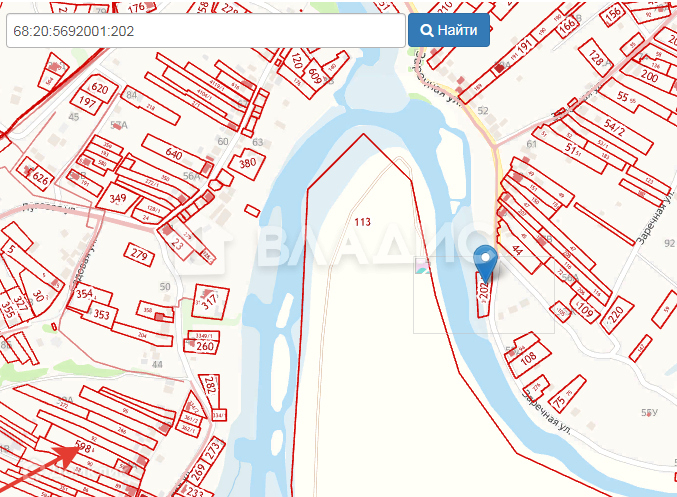Select parcel 44 near Заречная street
Image resolution: width=677 pixels, height=497 pixels.
point(517,250)
